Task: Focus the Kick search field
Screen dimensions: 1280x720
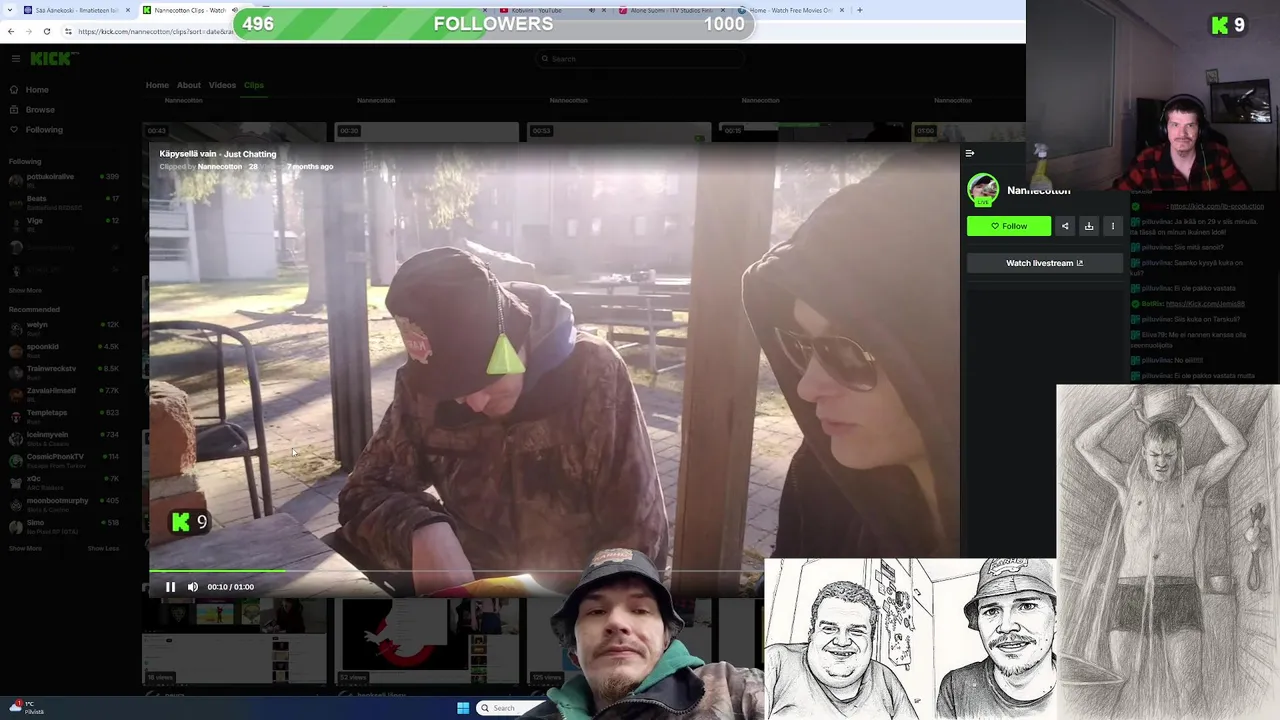Action: [x=640, y=59]
